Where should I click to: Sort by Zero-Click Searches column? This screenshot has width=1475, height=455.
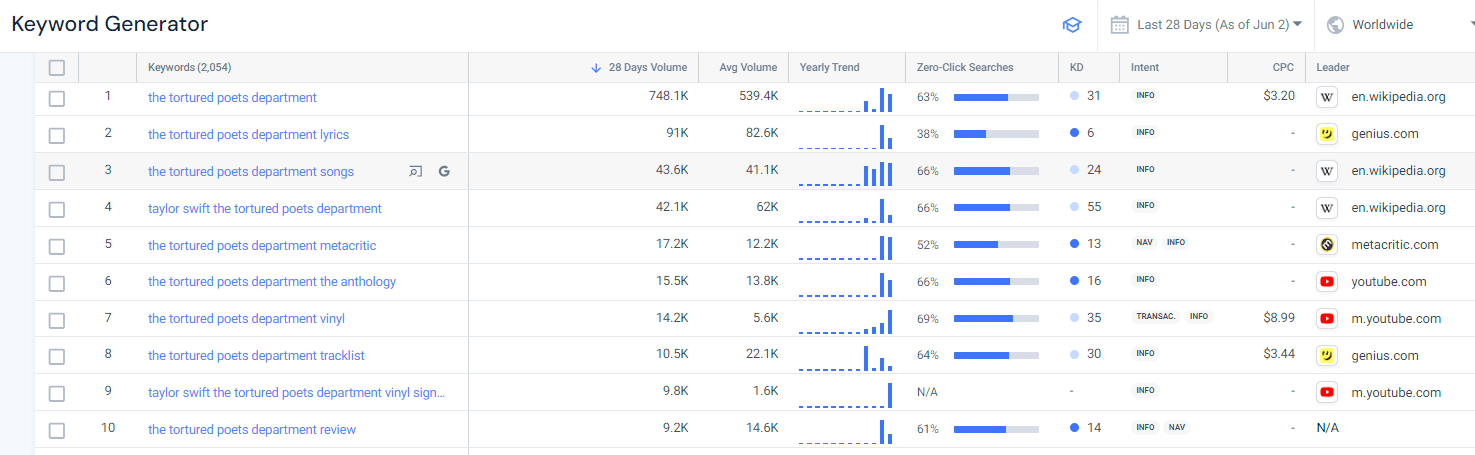965,68
